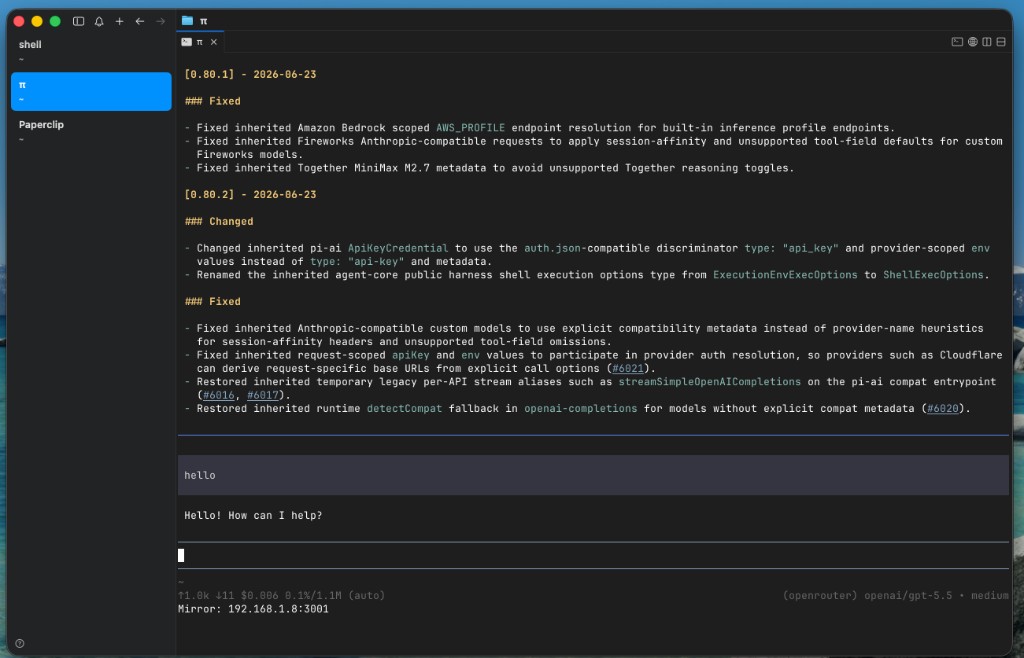1024x658 pixels.
Task: Split pane vertically icon
Action: tap(987, 42)
